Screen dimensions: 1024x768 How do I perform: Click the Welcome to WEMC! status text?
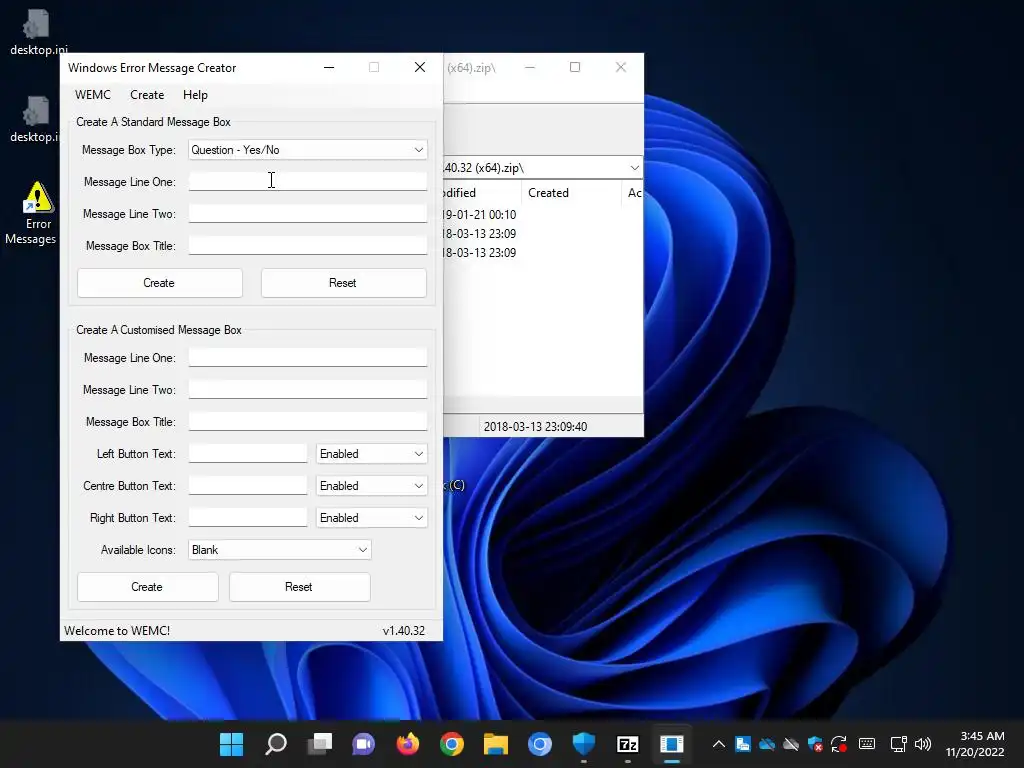(x=117, y=631)
